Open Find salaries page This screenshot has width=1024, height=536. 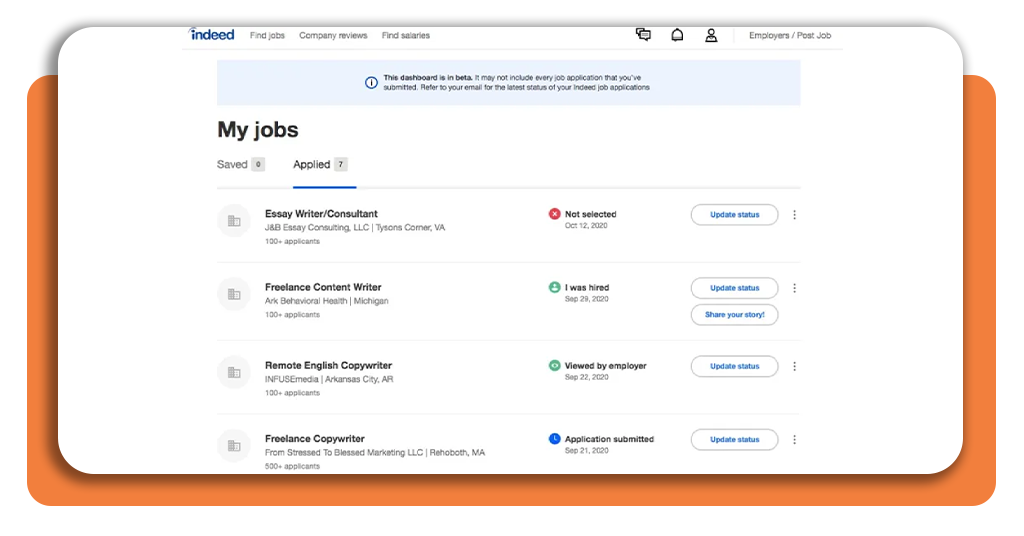[406, 35]
